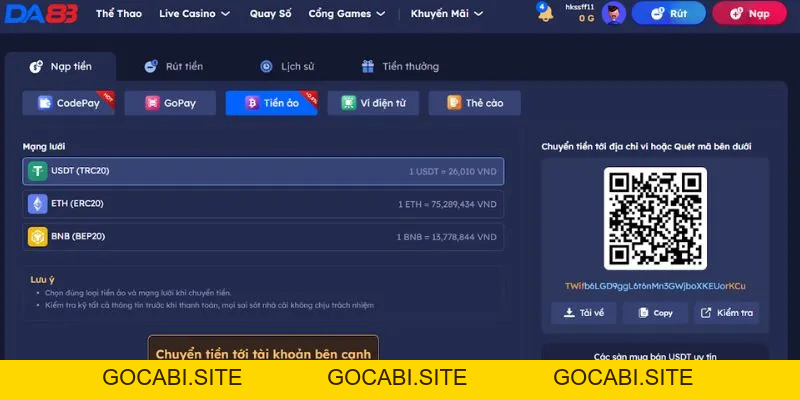Click the CodePay wallet icon
800x400 pixels.
pyautogui.click(x=45, y=103)
